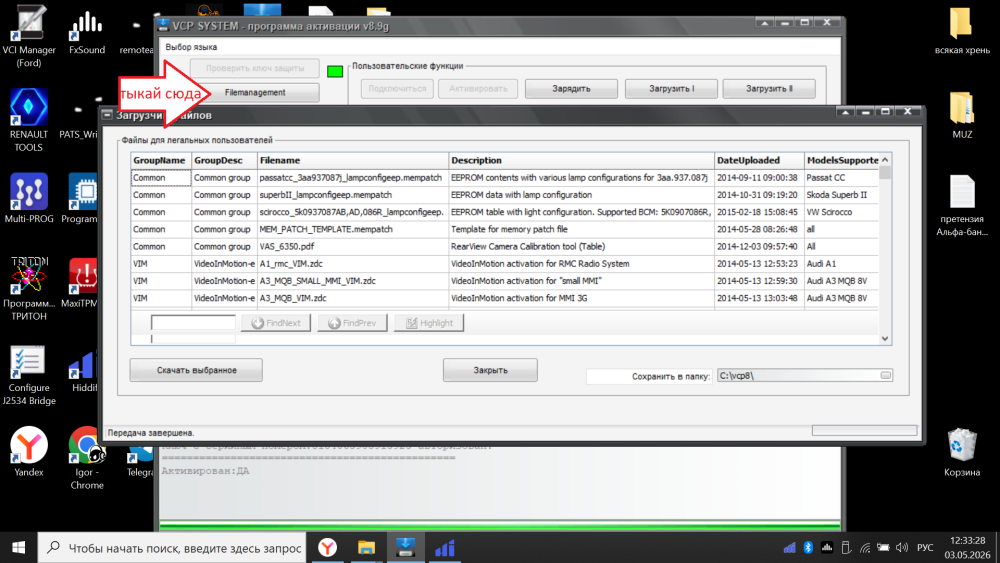Image resolution: width=1000 pixels, height=563 pixels.
Task: Click the scroll up arrow of file table
Action: pos(885,159)
